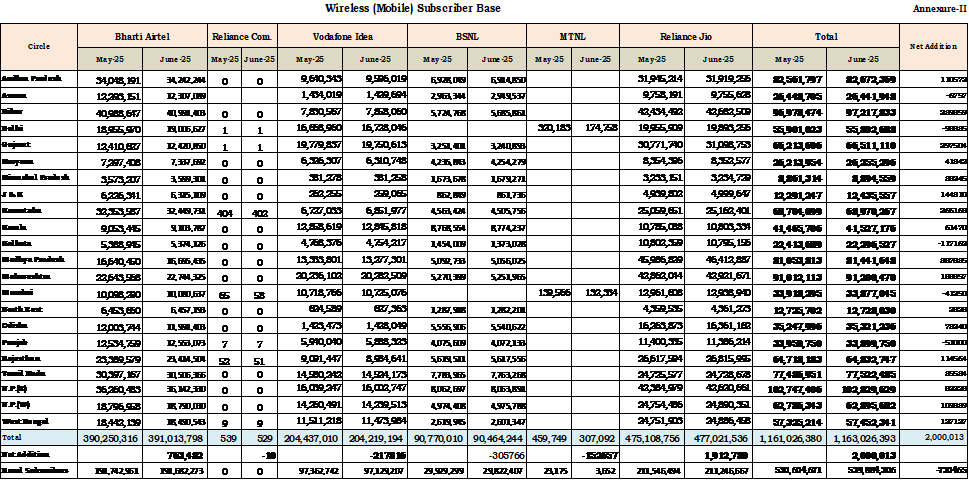Click 'June-25' subheader under Reliance Com.
This screenshot has height=480, width=969.
point(259,59)
